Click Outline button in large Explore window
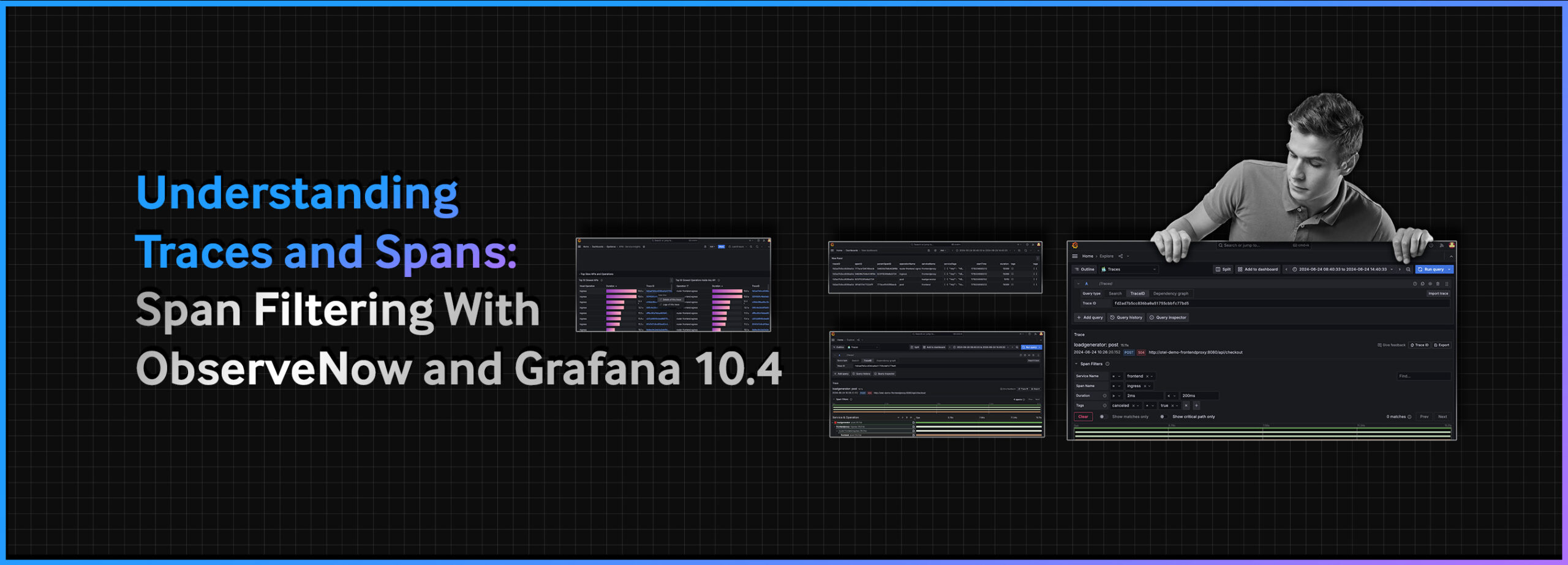The image size is (1568, 565). [x=1084, y=269]
